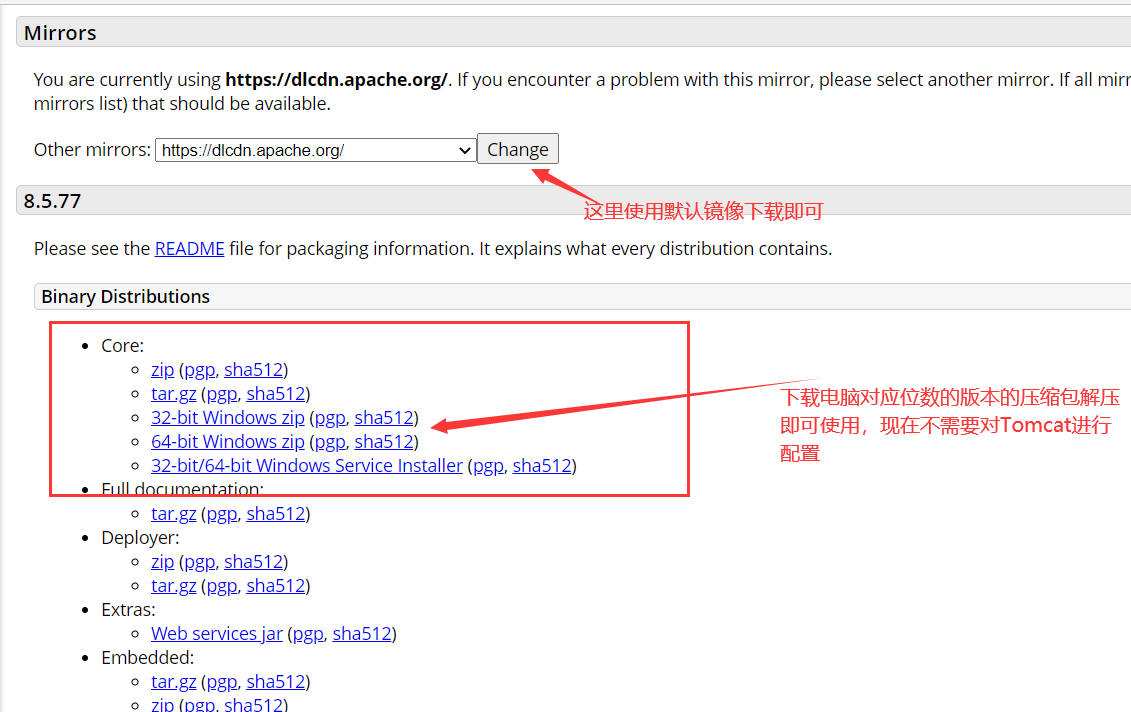
Task: Download 32-bit Windows zip
Action: click(x=227, y=418)
